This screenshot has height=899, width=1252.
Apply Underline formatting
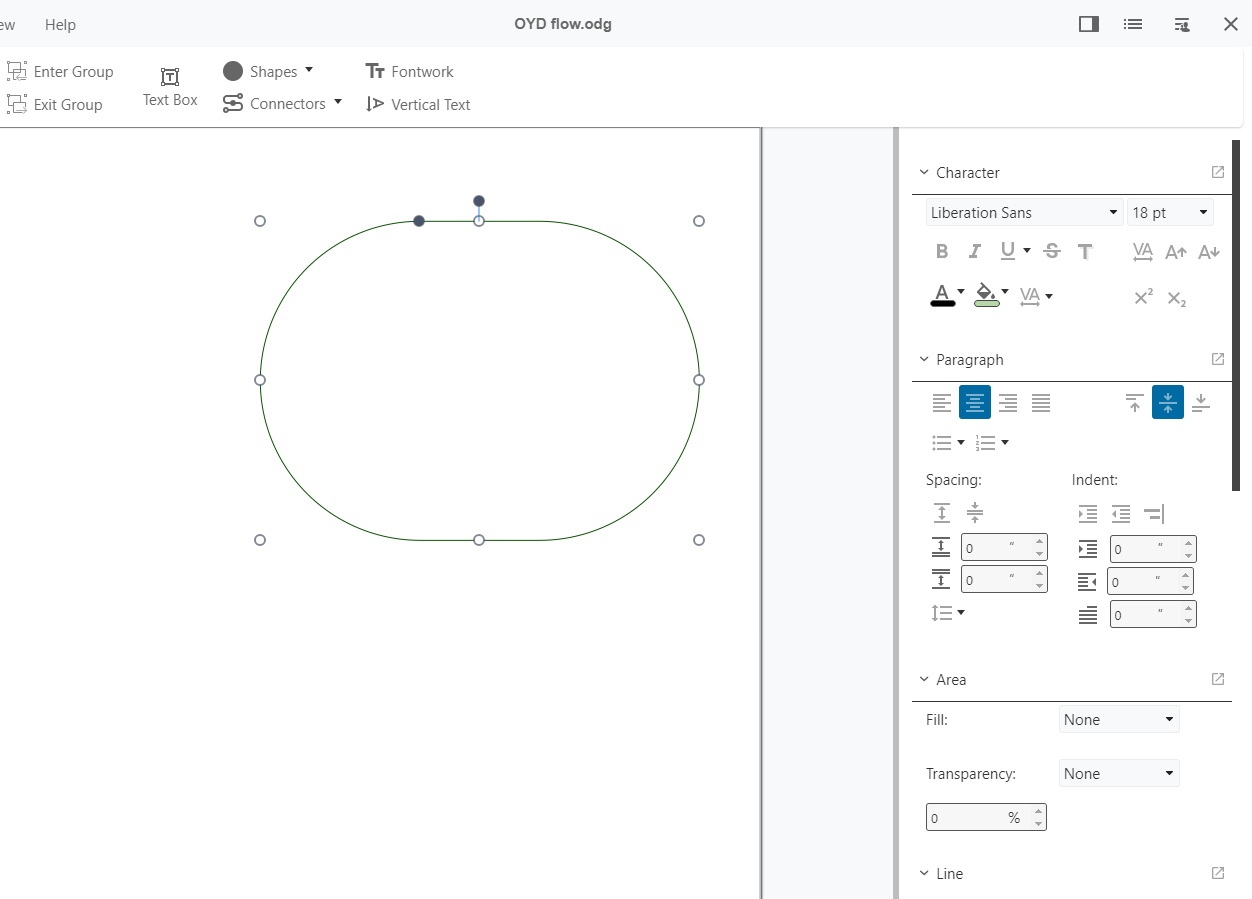pyautogui.click(x=1008, y=251)
